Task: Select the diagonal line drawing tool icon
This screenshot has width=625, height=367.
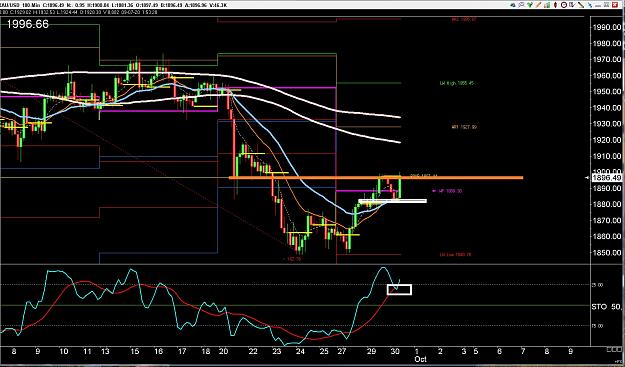Action: 581,5
